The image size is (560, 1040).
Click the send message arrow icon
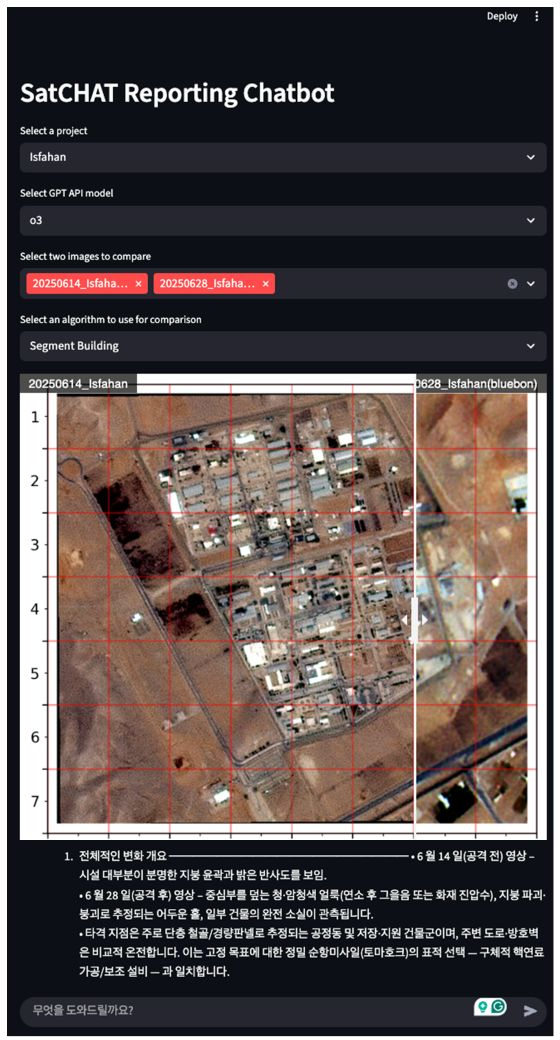click(x=530, y=1011)
